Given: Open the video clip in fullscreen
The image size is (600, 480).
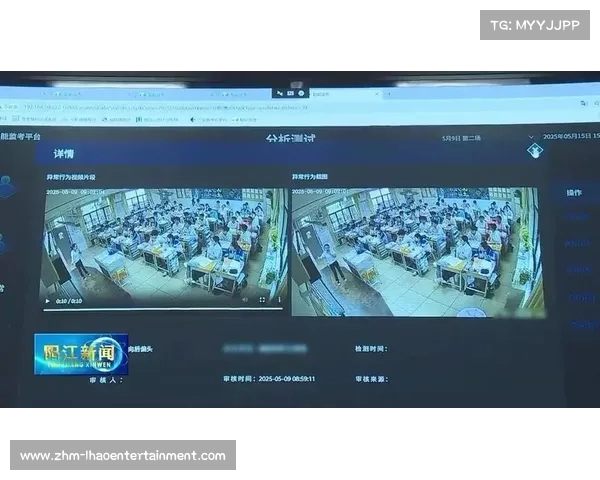Looking at the screenshot, I should [x=262, y=300].
